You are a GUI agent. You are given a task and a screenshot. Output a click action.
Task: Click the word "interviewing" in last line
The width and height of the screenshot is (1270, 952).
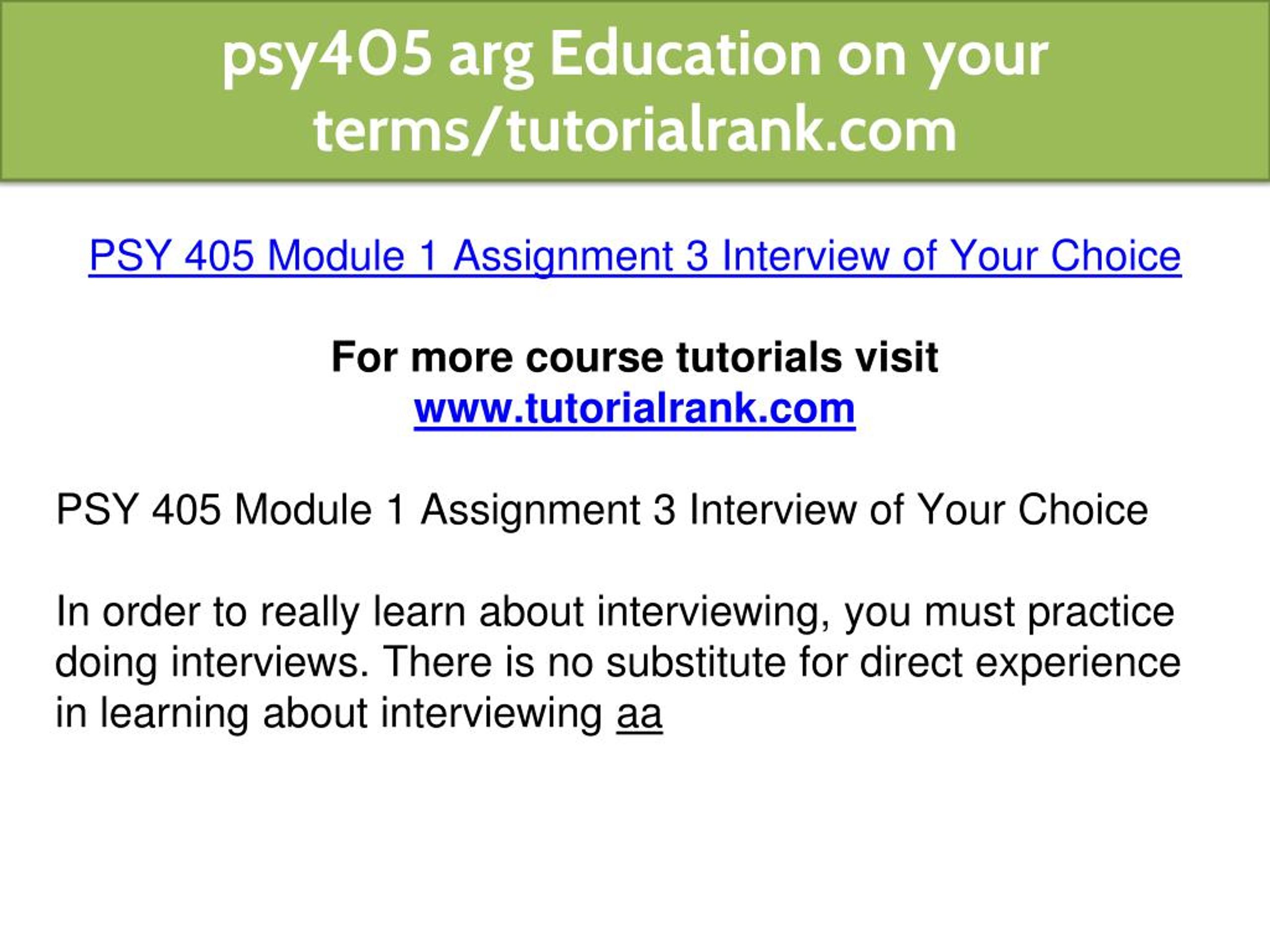pos(492,714)
